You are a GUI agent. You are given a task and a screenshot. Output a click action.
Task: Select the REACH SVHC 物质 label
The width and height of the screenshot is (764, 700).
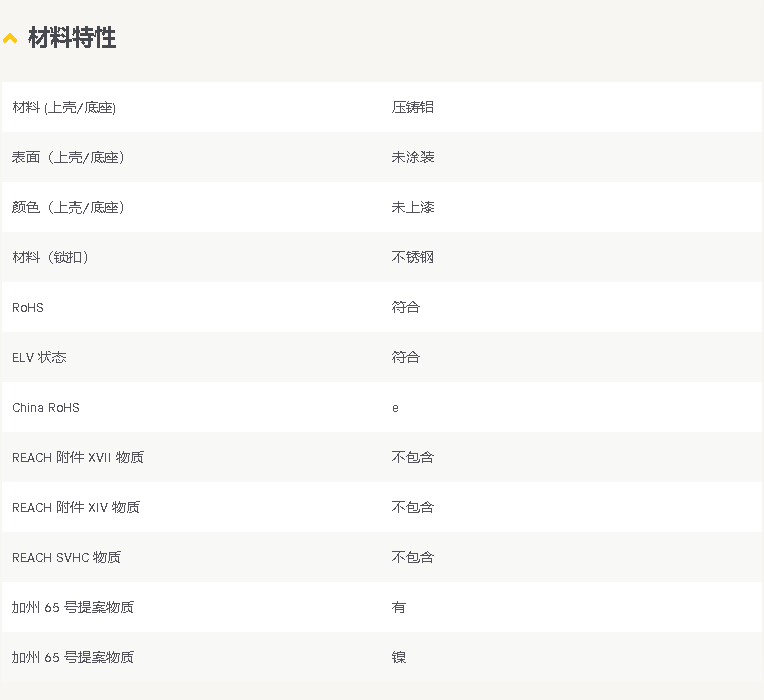66,557
